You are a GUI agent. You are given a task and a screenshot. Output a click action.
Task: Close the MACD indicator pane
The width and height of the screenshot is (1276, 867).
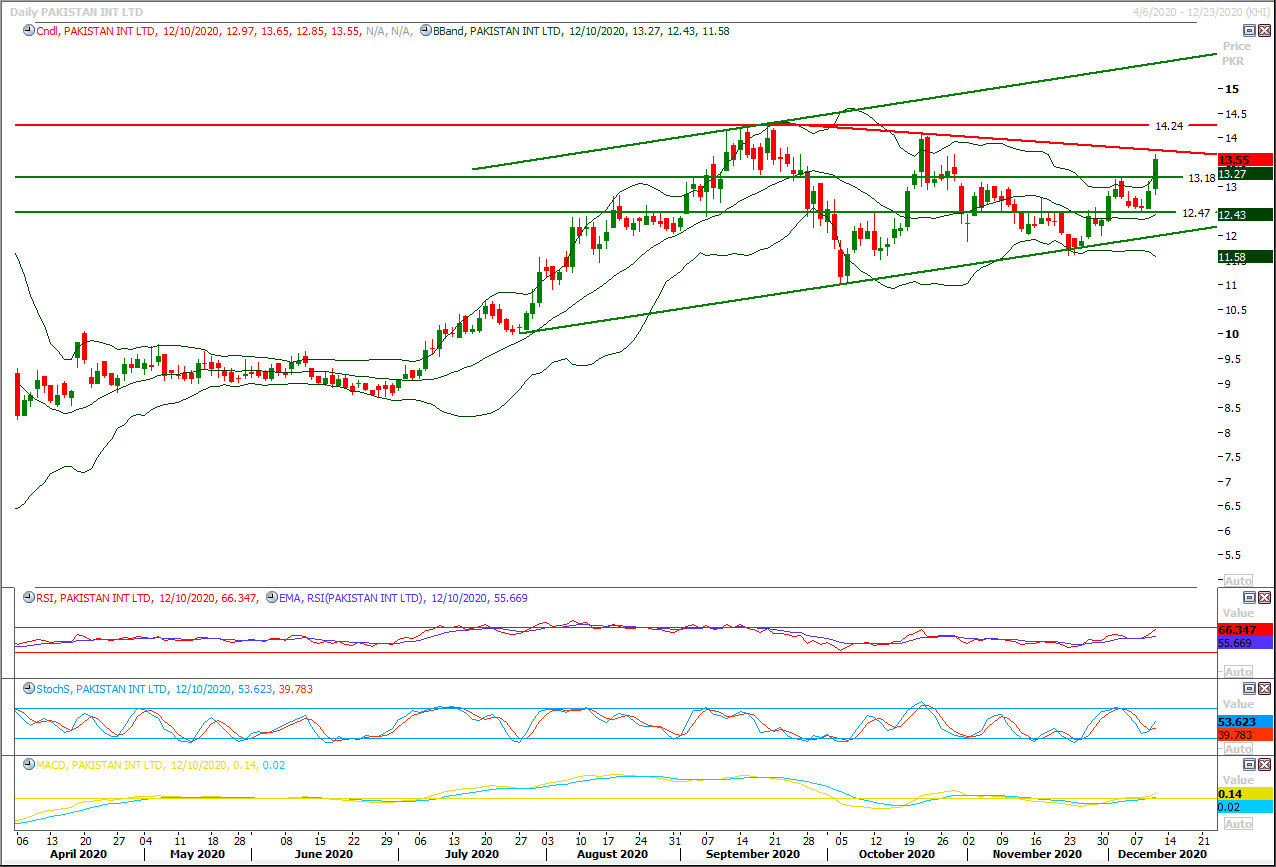(x=1263, y=765)
